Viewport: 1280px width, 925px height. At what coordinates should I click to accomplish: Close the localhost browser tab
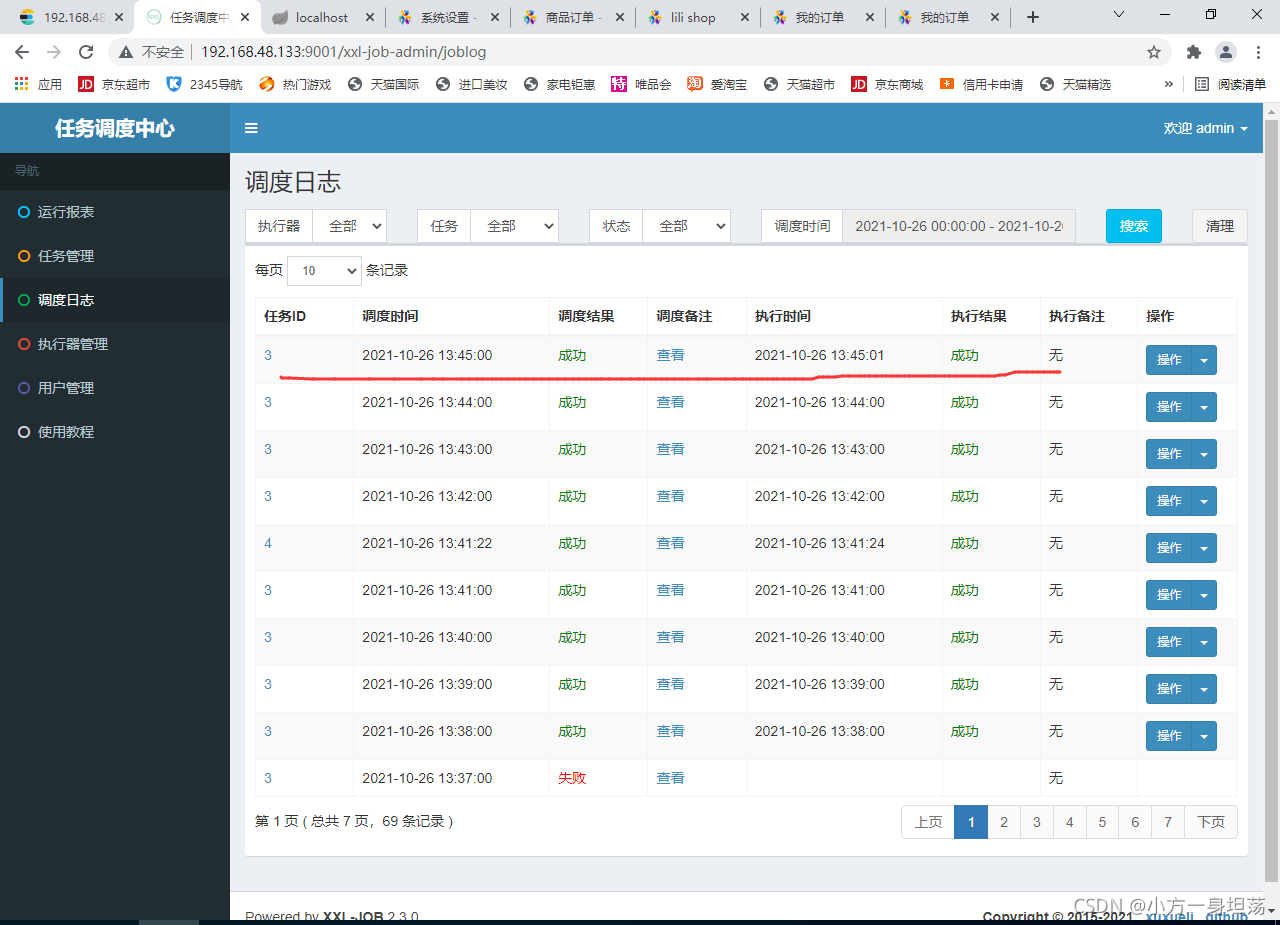pyautogui.click(x=369, y=17)
